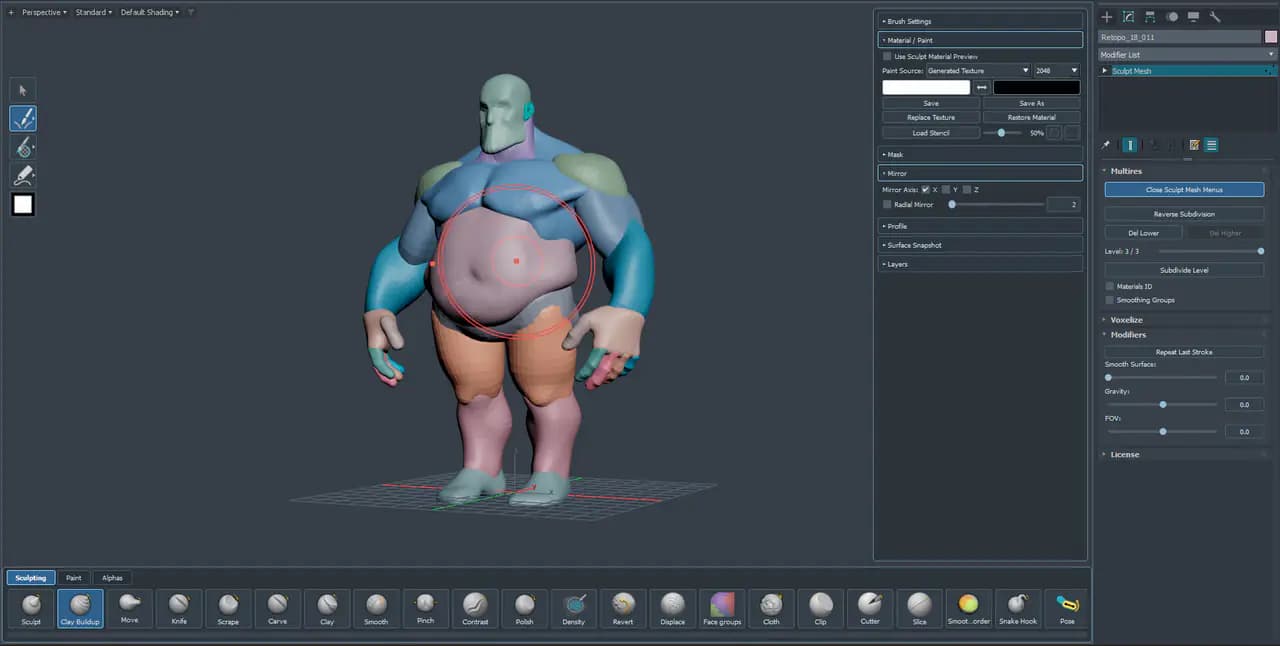Click the Reverse Subdivision button
The width and height of the screenshot is (1280, 646).
point(1184,214)
